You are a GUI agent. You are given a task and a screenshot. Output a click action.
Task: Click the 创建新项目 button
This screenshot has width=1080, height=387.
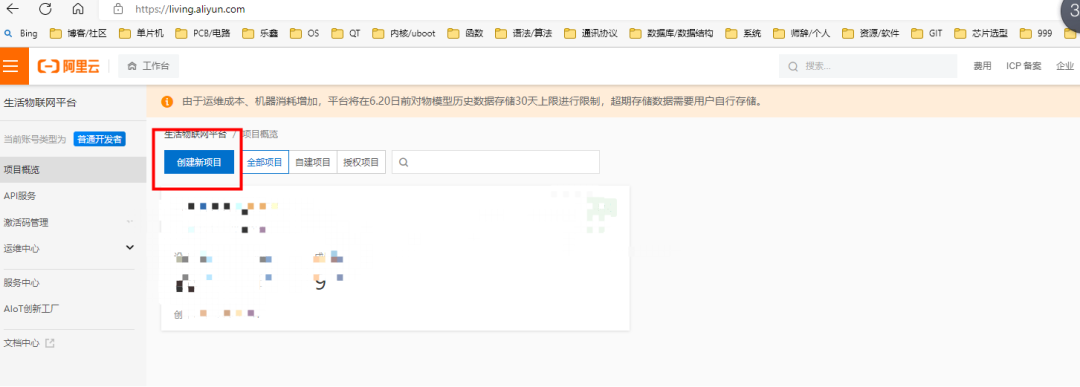(199, 162)
